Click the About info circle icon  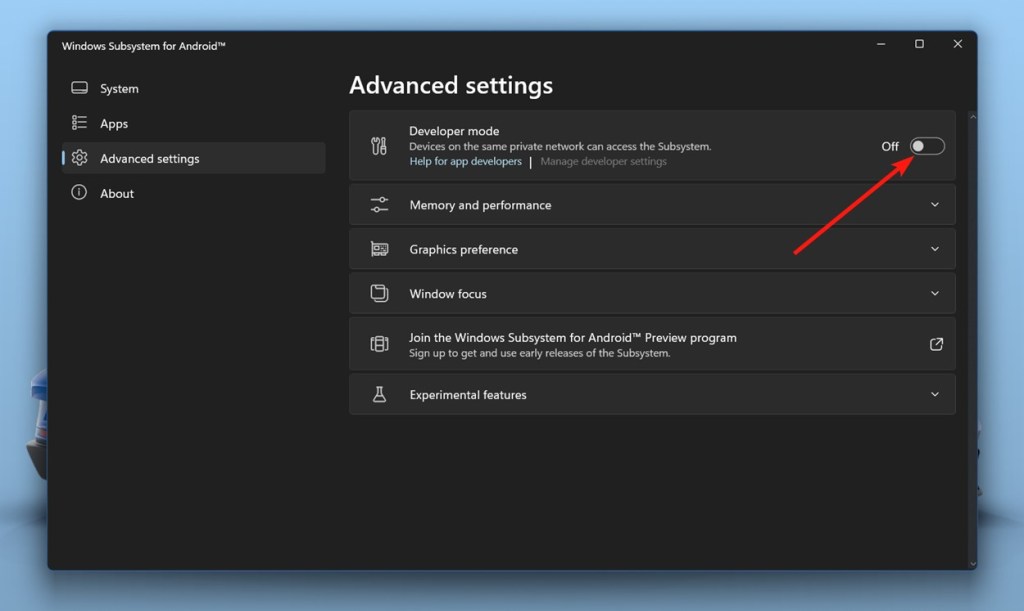[79, 193]
